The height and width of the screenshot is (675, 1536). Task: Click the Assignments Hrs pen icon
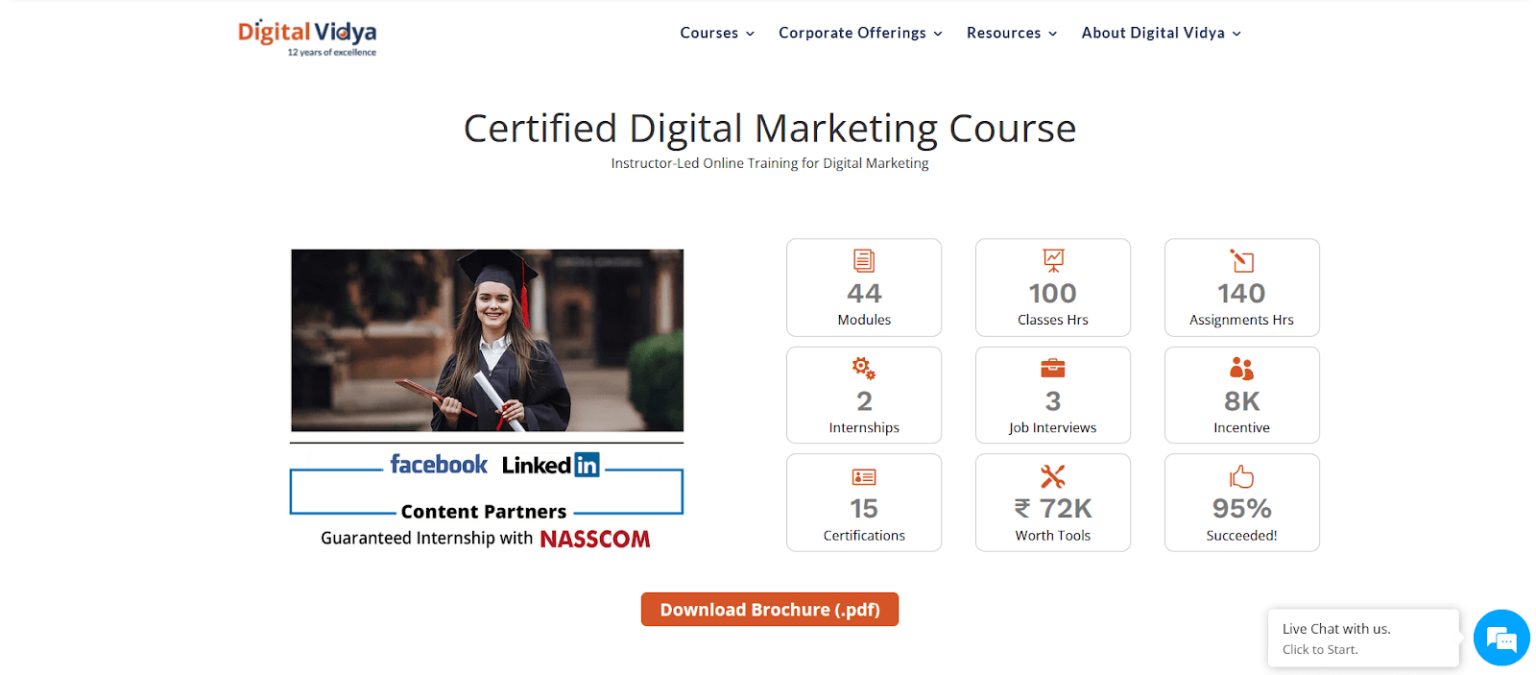point(1240,260)
